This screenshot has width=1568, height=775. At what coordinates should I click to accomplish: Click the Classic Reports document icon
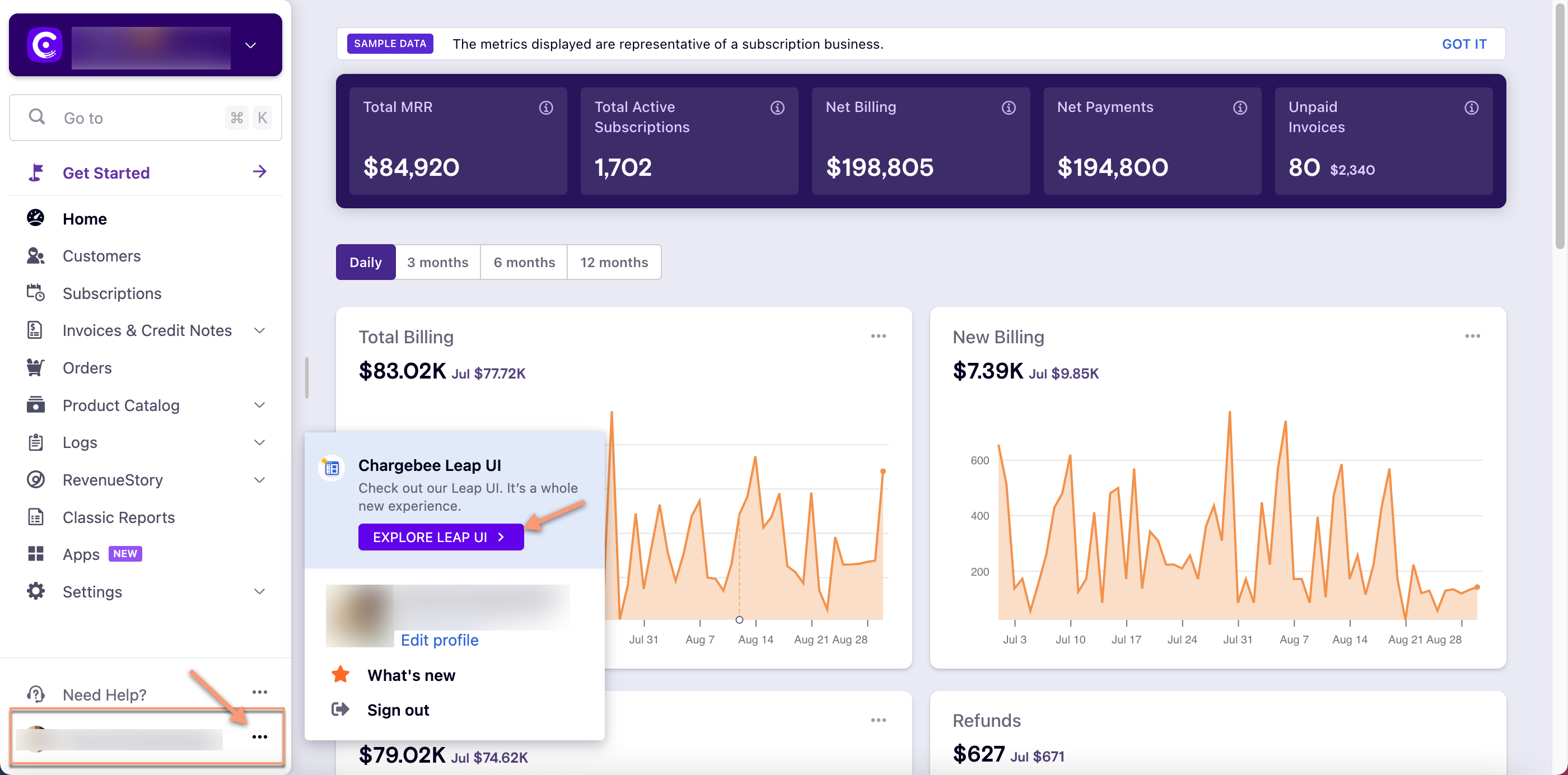(x=36, y=517)
